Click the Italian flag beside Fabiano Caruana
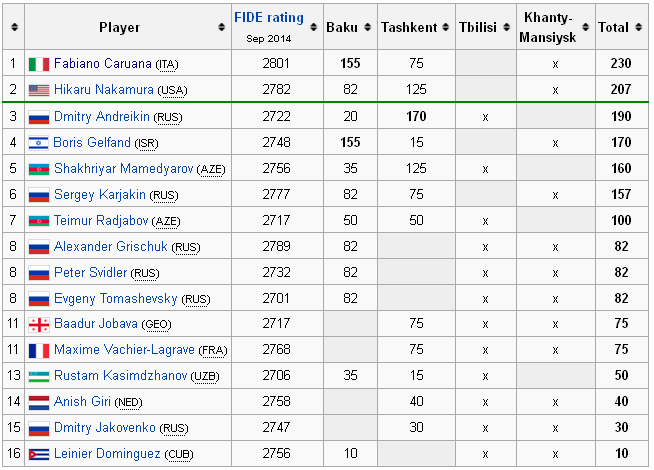654x470 pixels. 38,64
